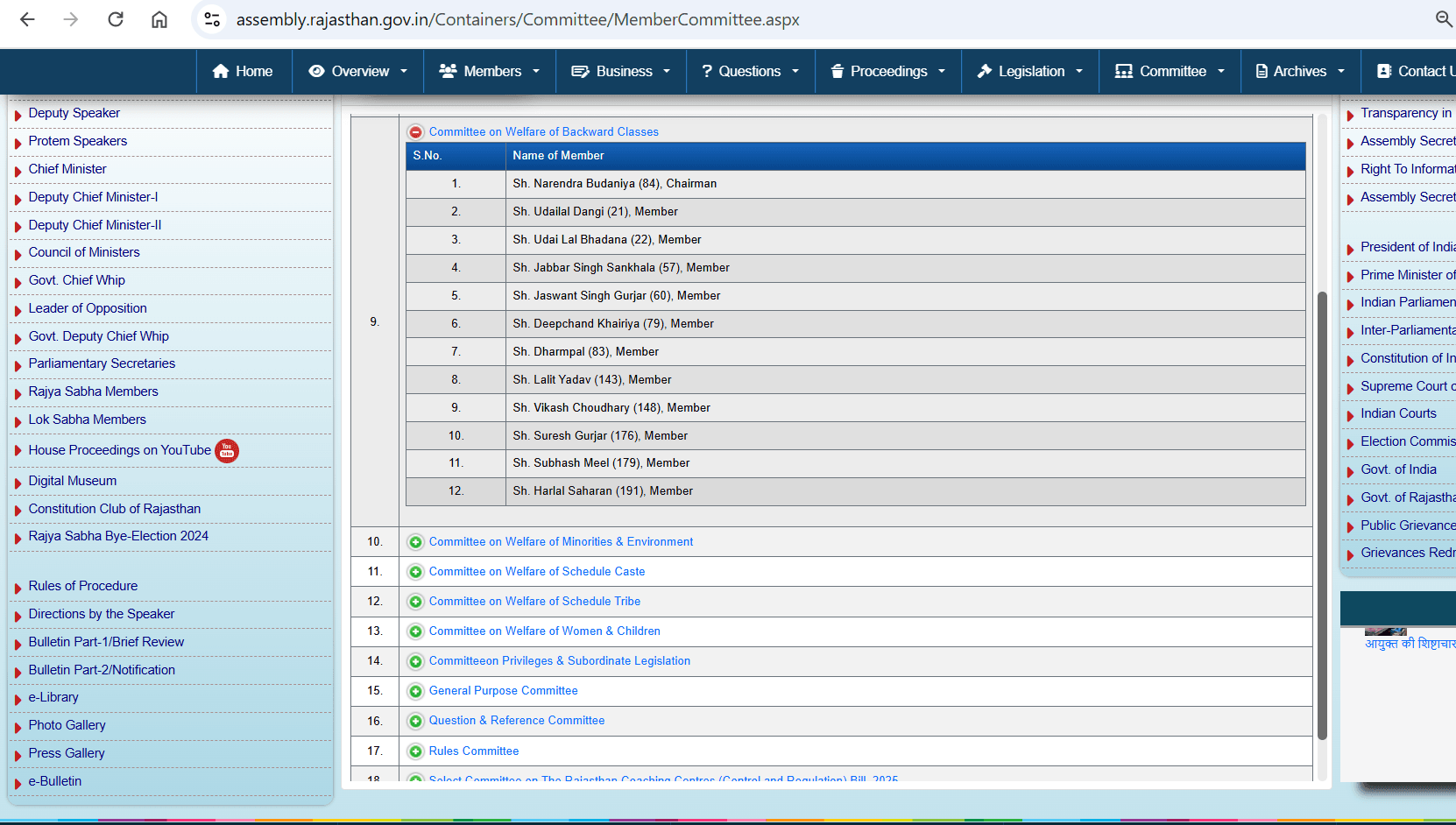The image size is (1456, 825).
Task: Open the Legislation dropdown menu
Action: pos(1030,72)
